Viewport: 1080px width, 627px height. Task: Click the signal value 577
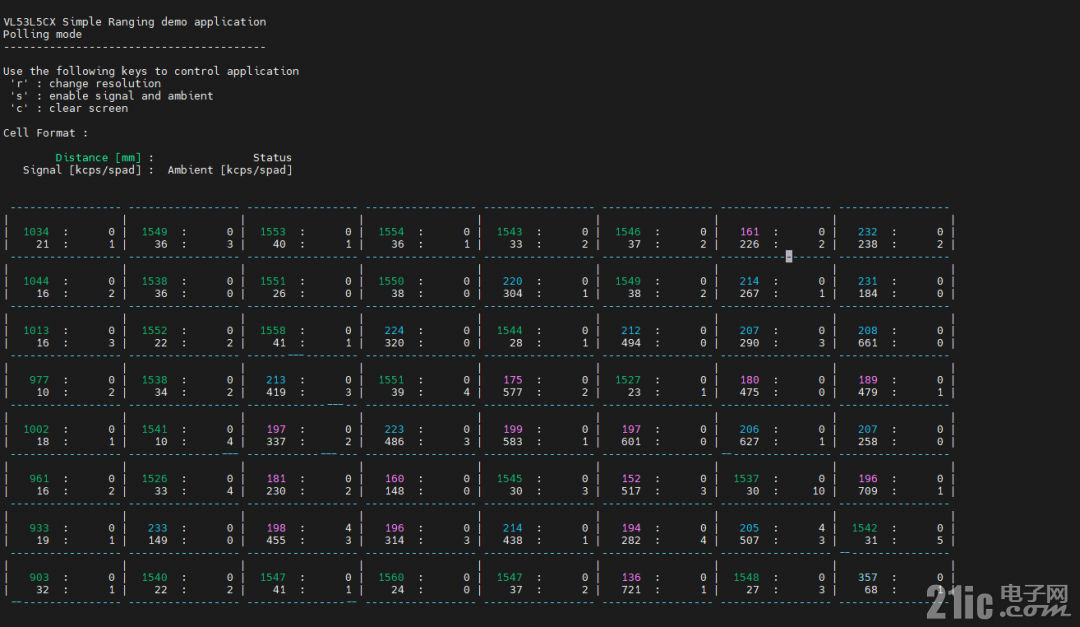[x=512, y=393]
